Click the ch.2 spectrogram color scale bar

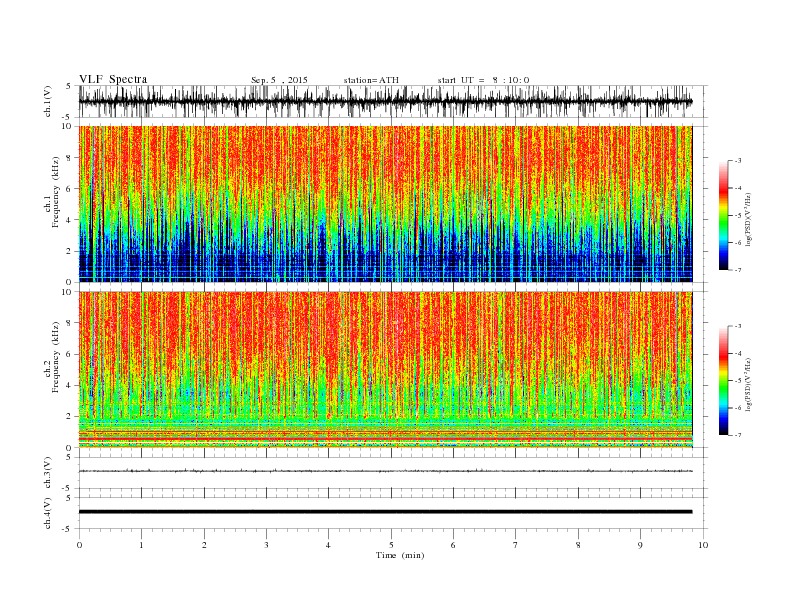[723, 381]
